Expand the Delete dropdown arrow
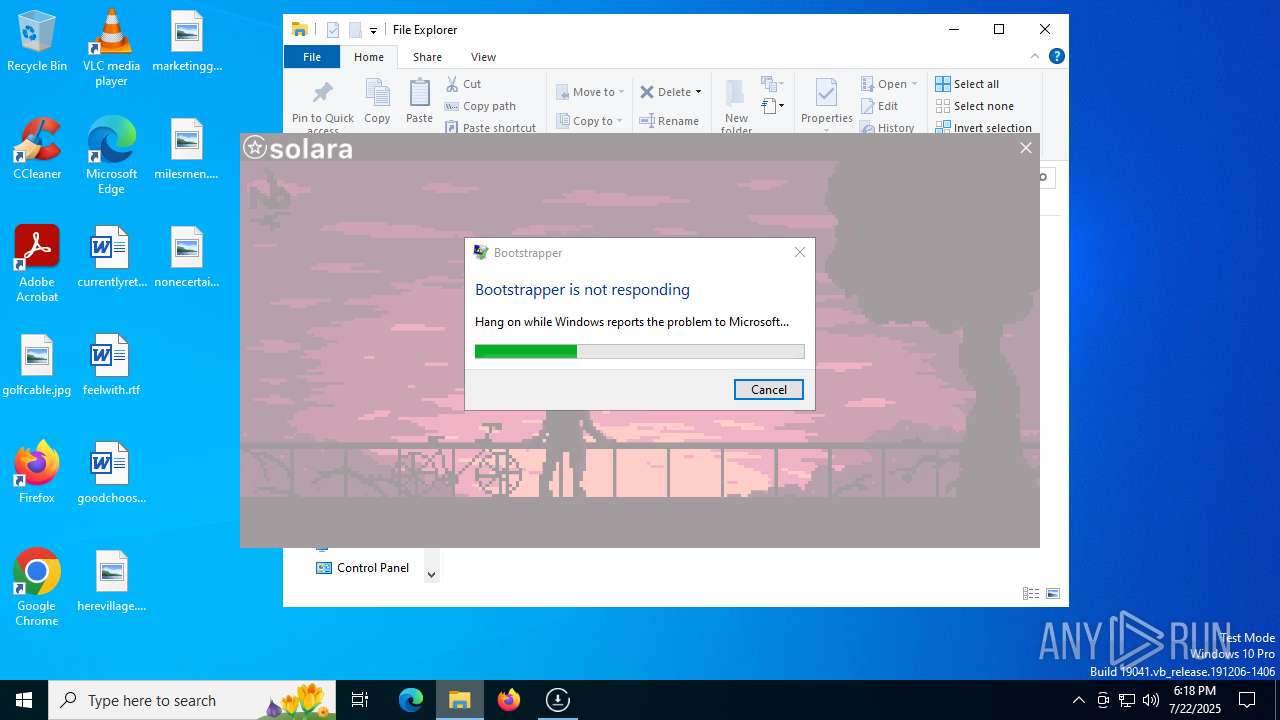1280x720 pixels. click(698, 92)
